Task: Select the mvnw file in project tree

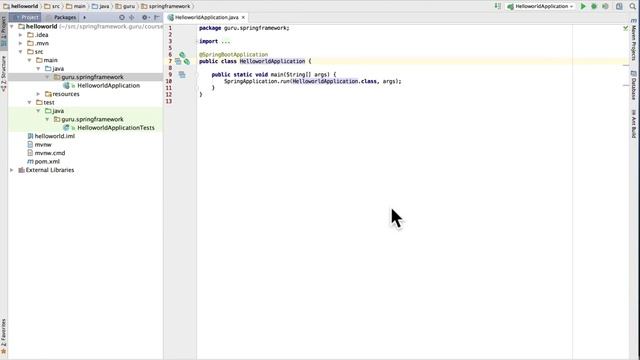Action: 43,144
